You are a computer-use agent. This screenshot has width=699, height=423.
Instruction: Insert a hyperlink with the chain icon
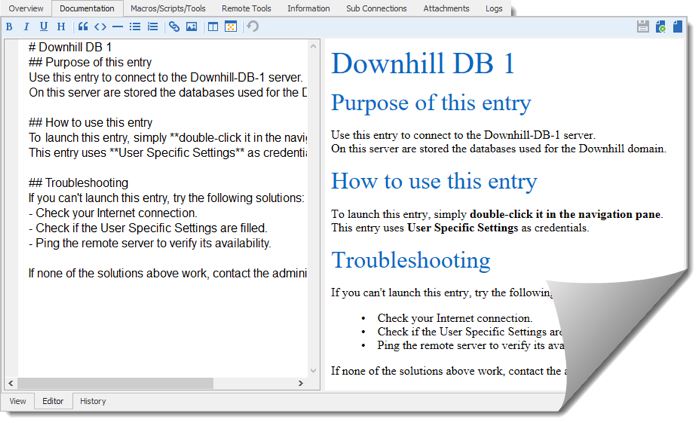174,27
